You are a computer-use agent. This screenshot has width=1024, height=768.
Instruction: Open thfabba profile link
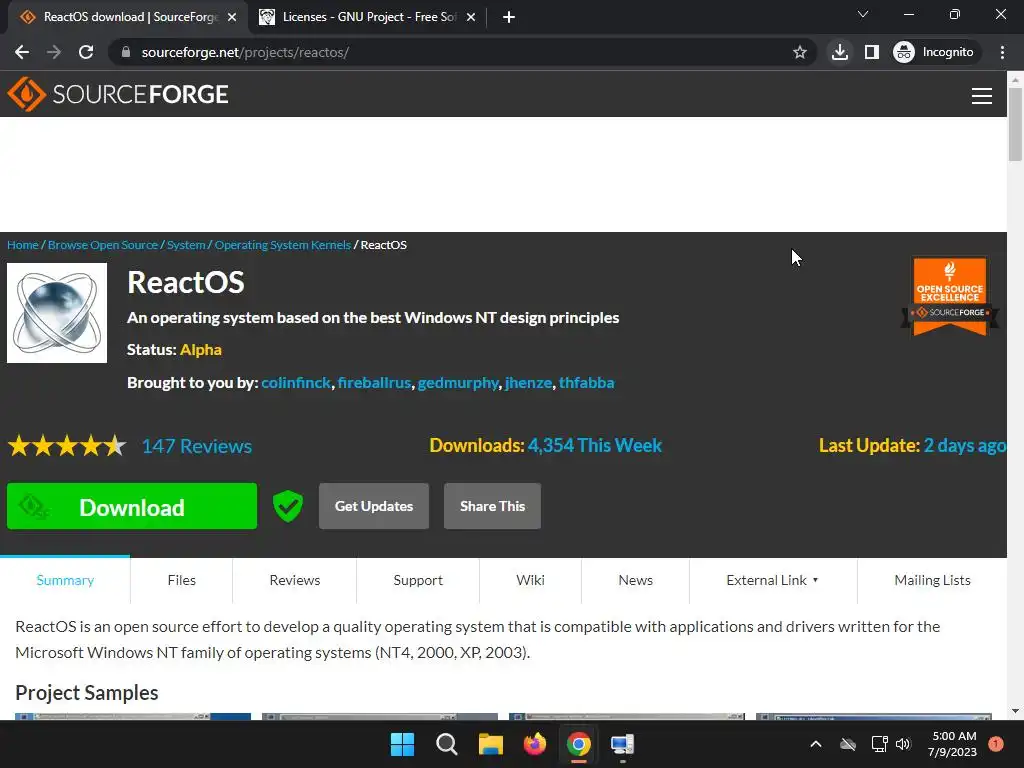(x=586, y=383)
